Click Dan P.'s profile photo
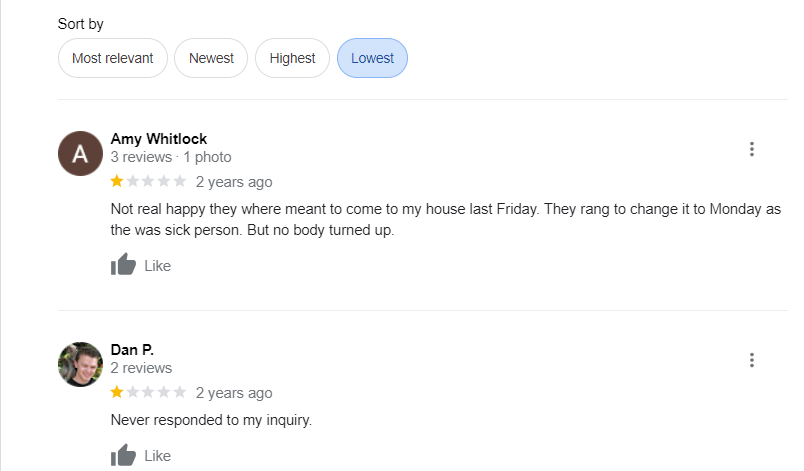This screenshot has width=804, height=471. click(x=81, y=364)
